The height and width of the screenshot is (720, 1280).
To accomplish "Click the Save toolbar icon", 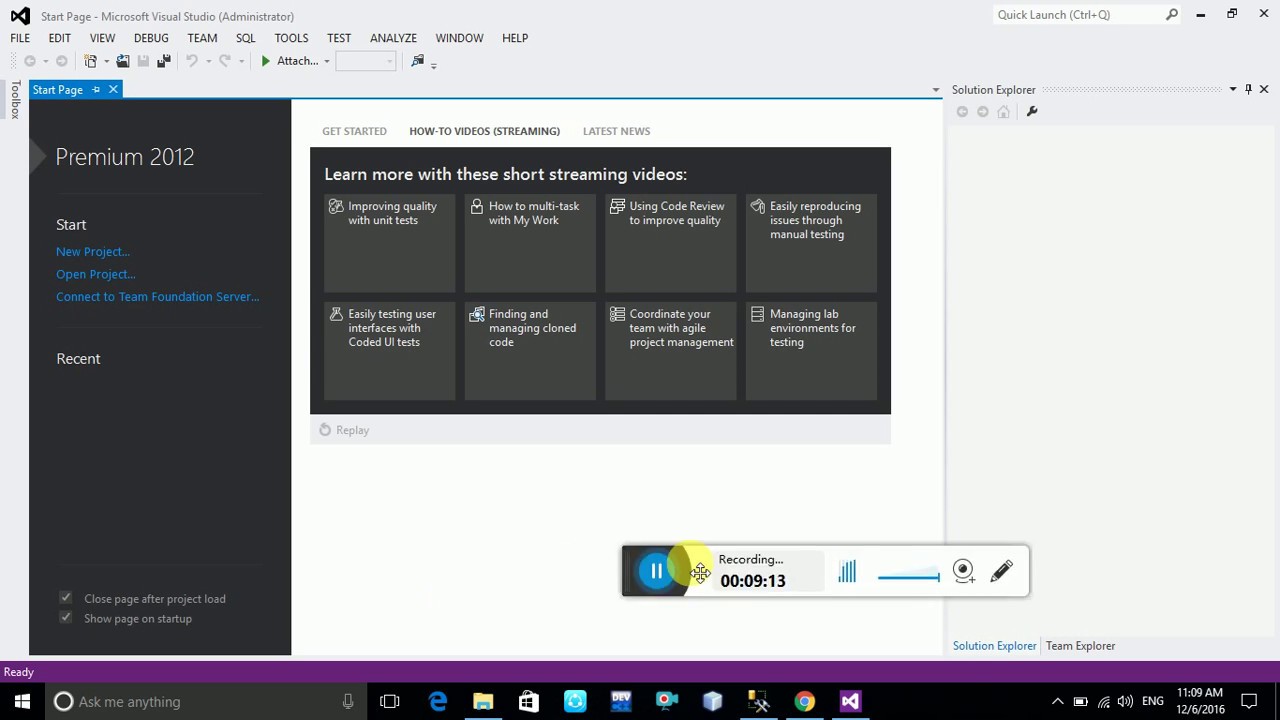I will (x=143, y=61).
